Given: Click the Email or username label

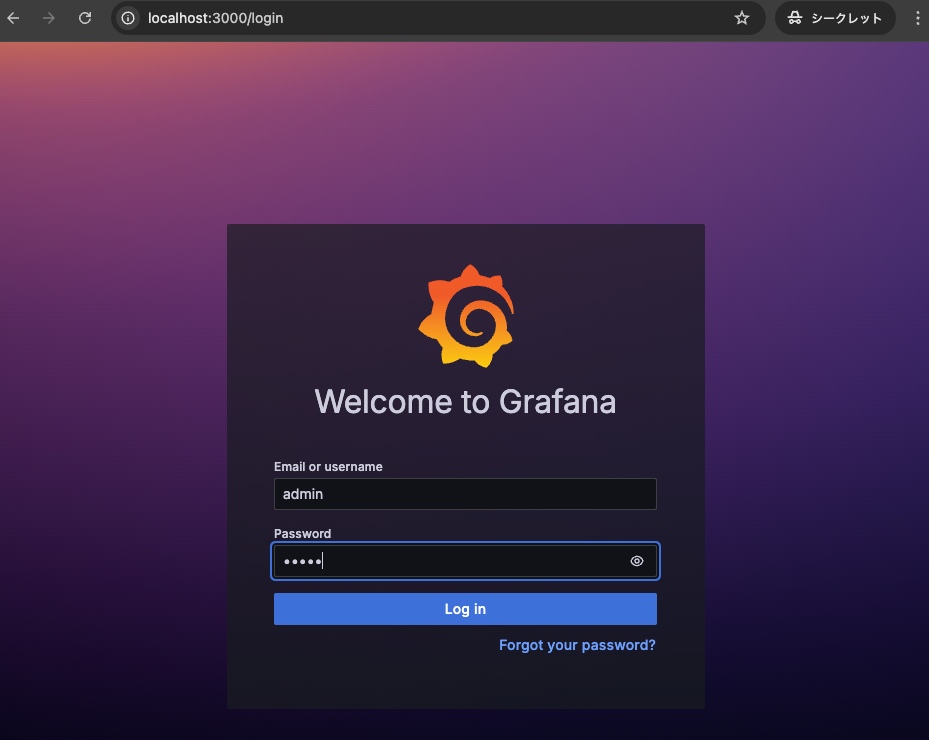Looking at the screenshot, I should tap(328, 467).
